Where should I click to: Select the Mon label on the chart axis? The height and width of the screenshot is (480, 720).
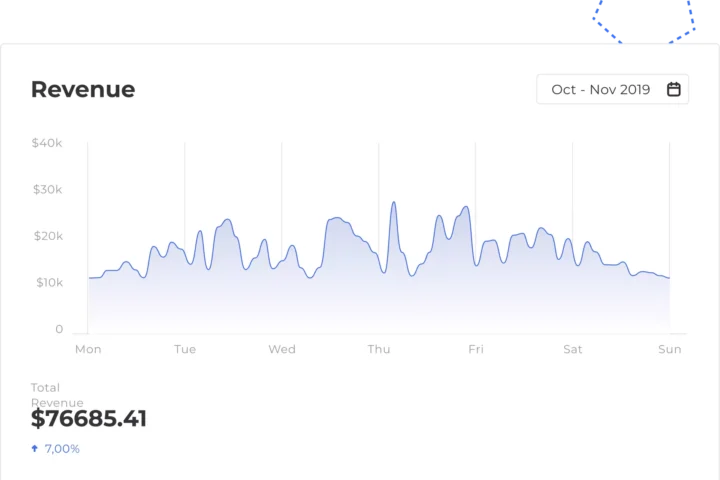pyautogui.click(x=88, y=349)
